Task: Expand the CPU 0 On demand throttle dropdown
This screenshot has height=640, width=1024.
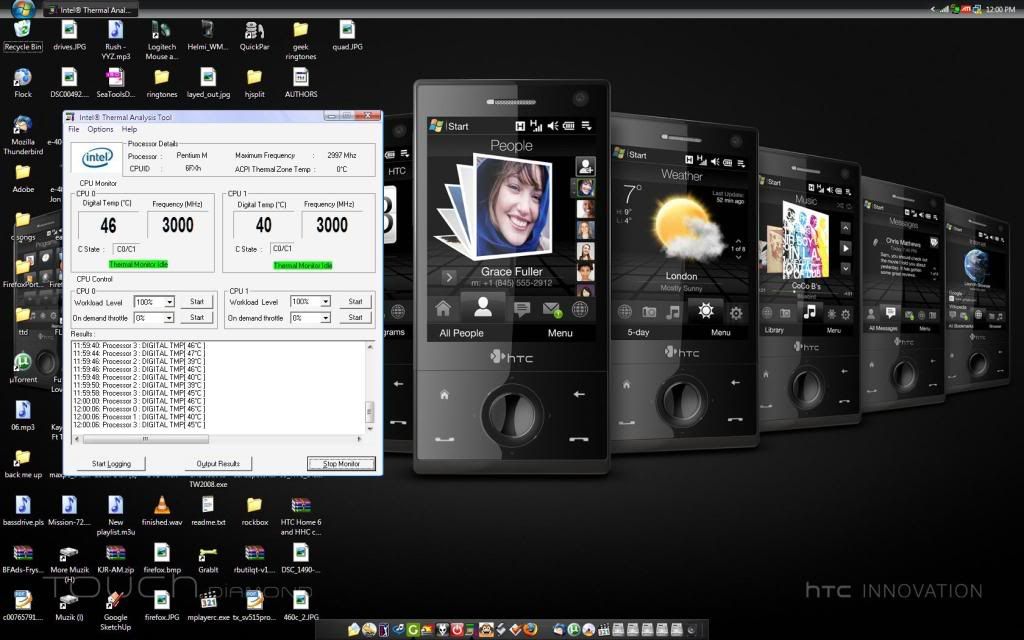Action: (169, 318)
